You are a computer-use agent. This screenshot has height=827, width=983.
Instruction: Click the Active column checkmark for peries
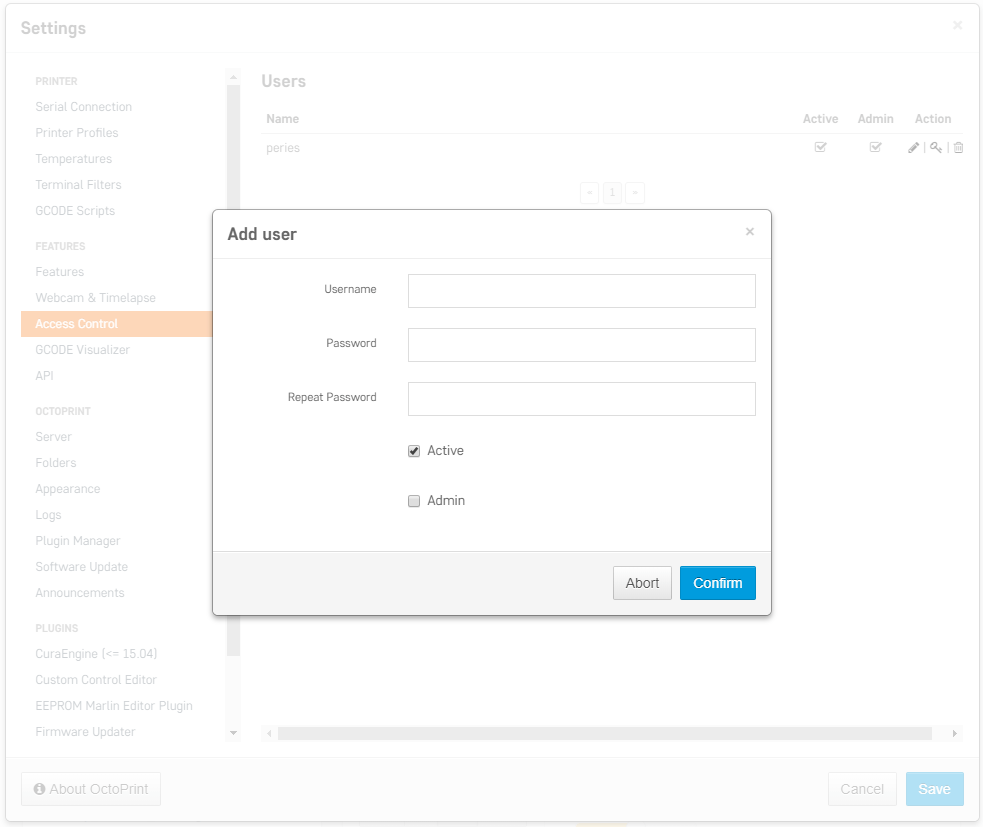point(820,147)
